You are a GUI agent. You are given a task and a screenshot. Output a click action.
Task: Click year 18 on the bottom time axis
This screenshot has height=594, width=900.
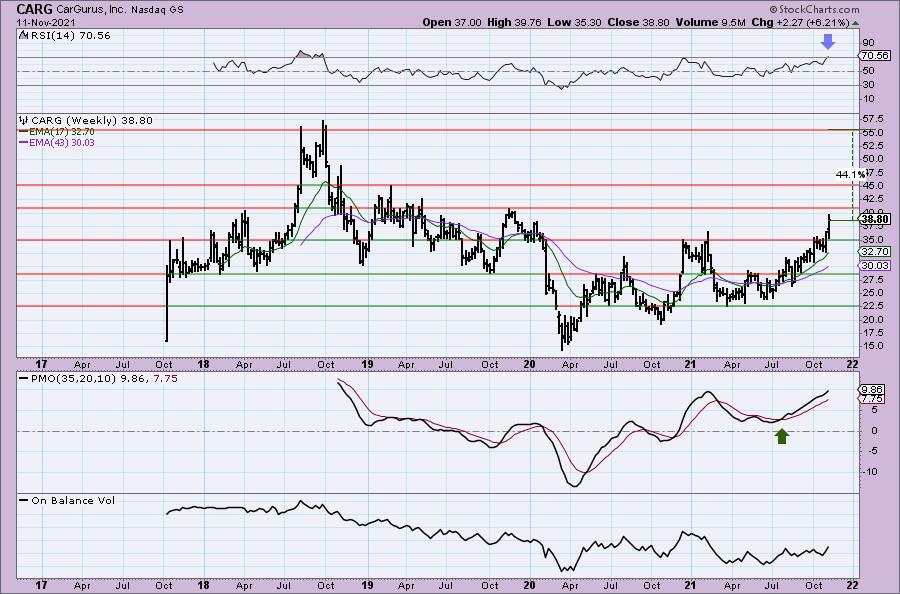click(x=203, y=585)
